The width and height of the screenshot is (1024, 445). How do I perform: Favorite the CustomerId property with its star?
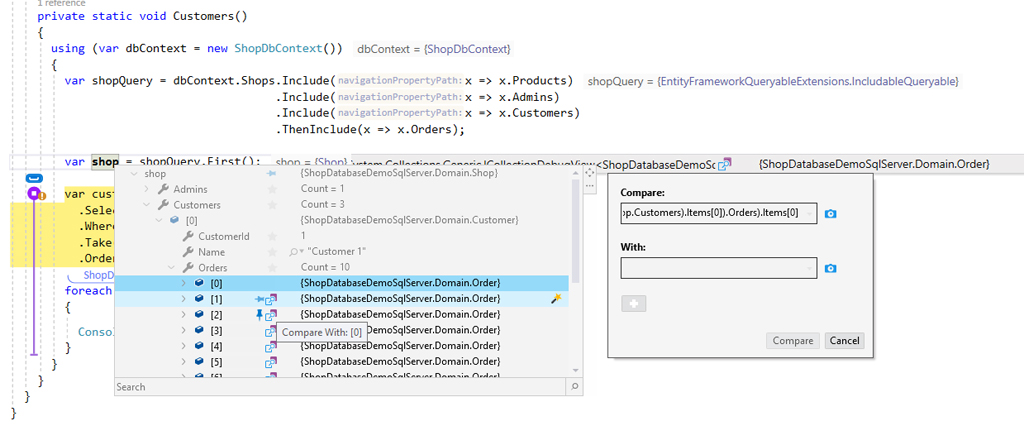pos(272,237)
